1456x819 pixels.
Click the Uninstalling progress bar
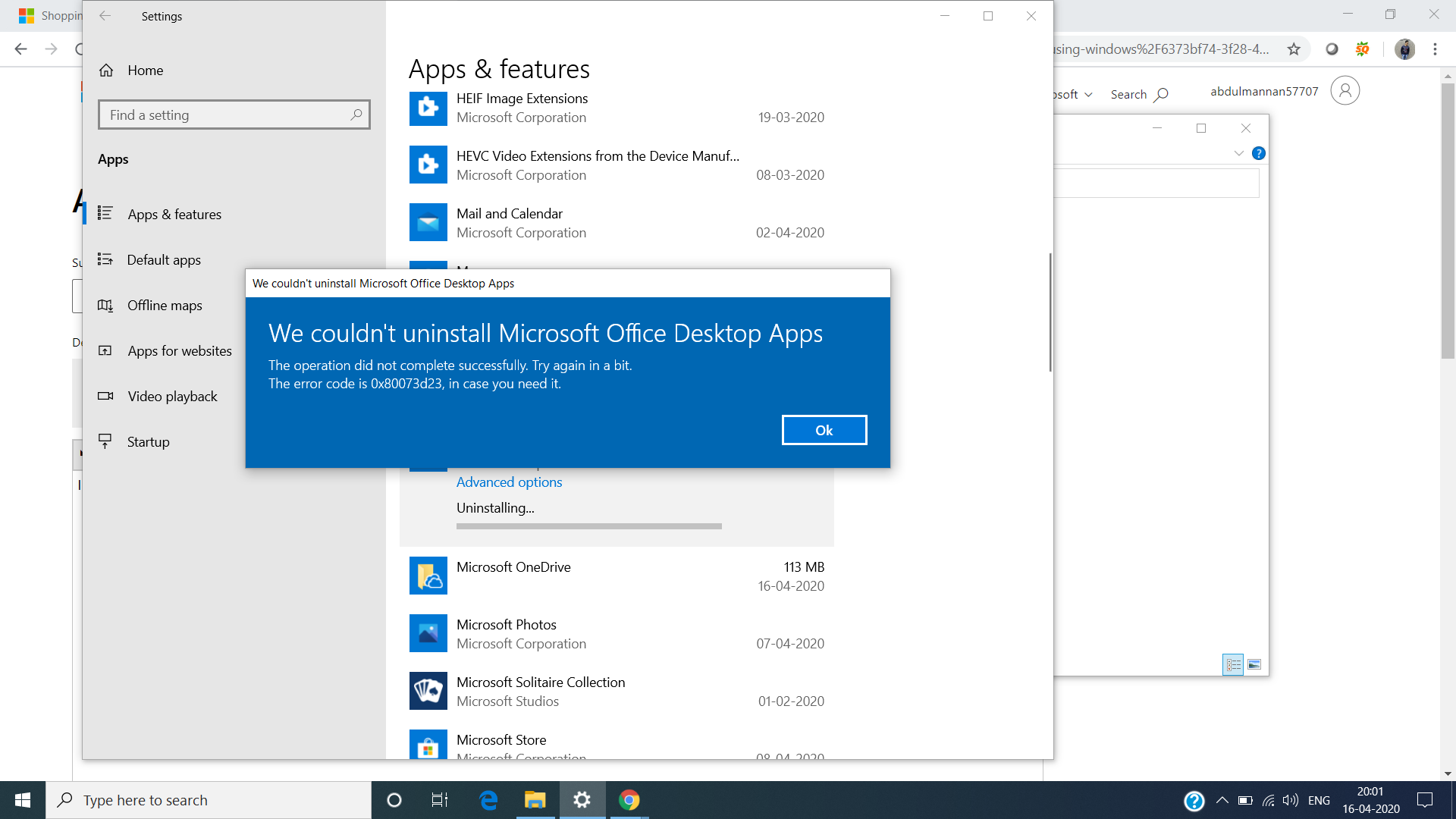(589, 526)
